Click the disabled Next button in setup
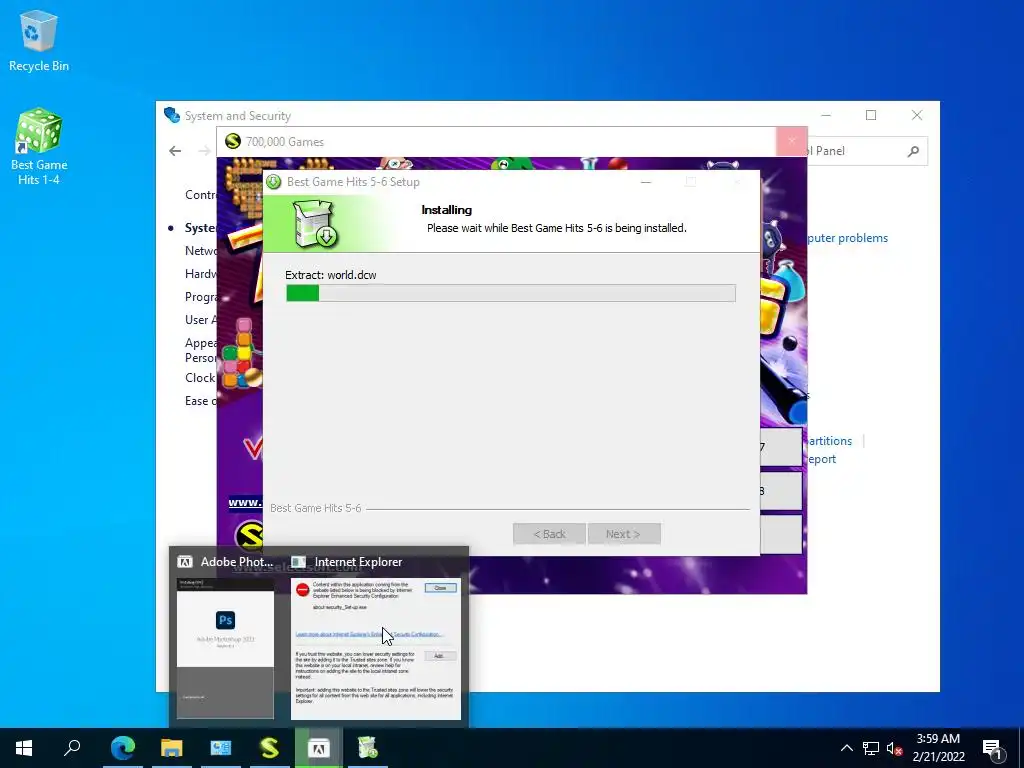 point(624,534)
